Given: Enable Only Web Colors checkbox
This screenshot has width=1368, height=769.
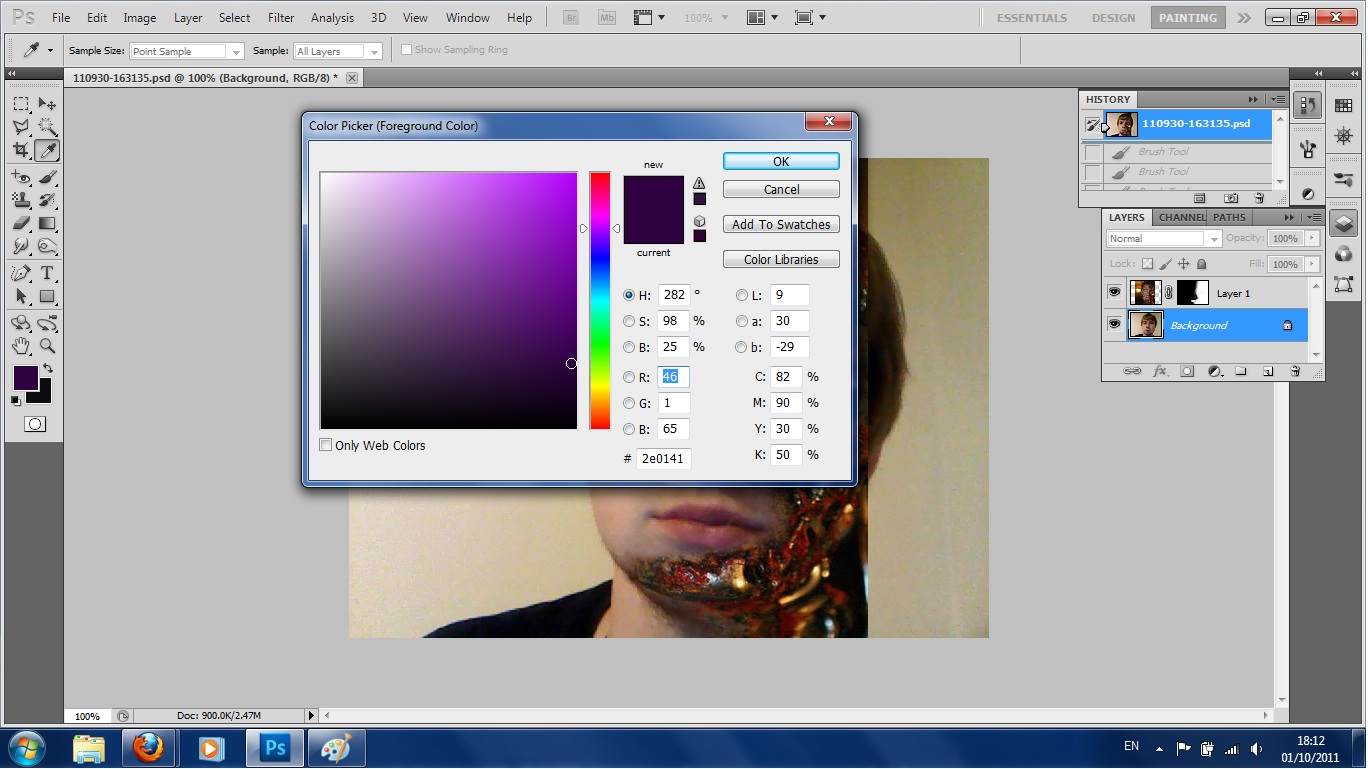Looking at the screenshot, I should click(x=326, y=445).
